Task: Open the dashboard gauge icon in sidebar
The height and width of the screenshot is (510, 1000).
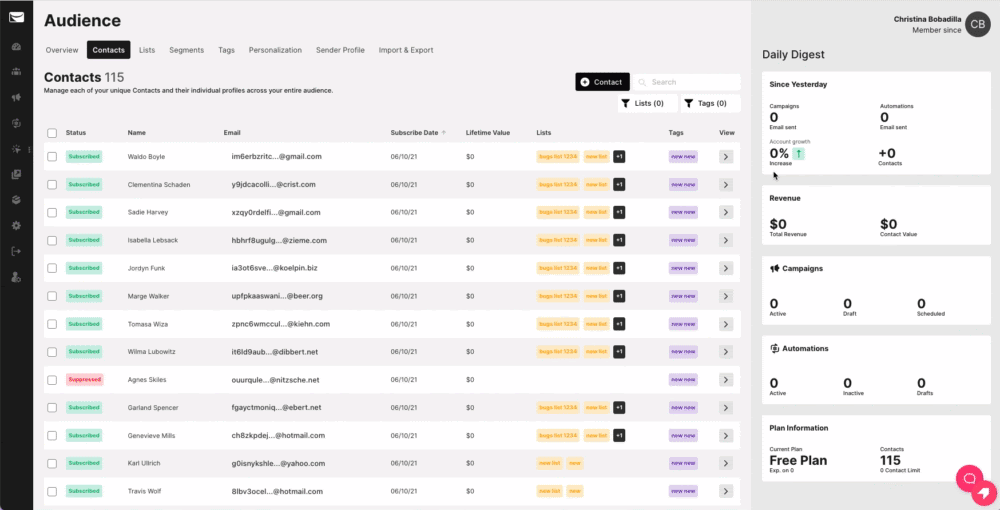Action: tap(16, 46)
